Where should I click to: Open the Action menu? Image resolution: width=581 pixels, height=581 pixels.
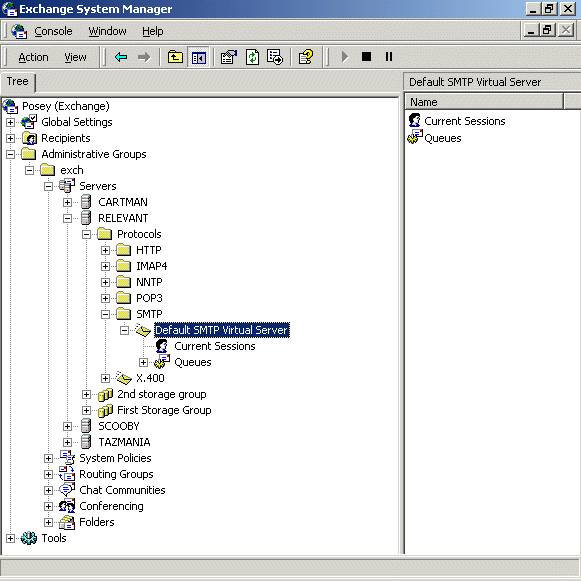(x=33, y=57)
